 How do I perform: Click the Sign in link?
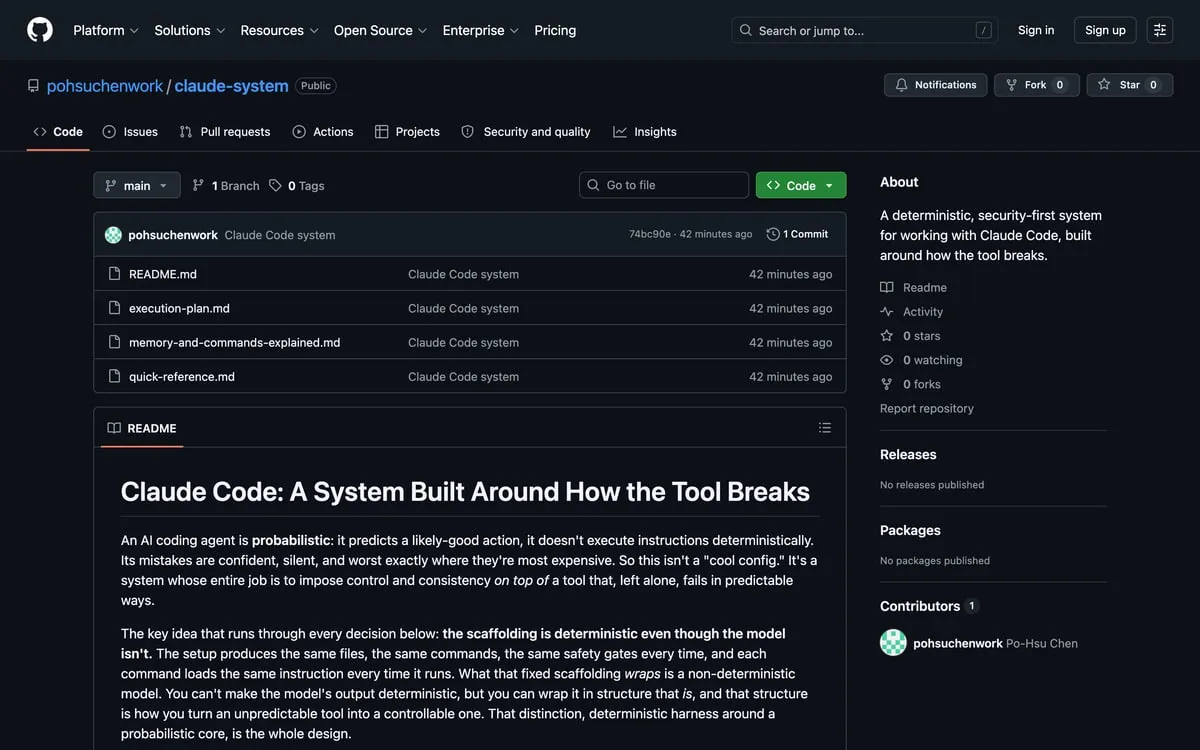point(1036,30)
